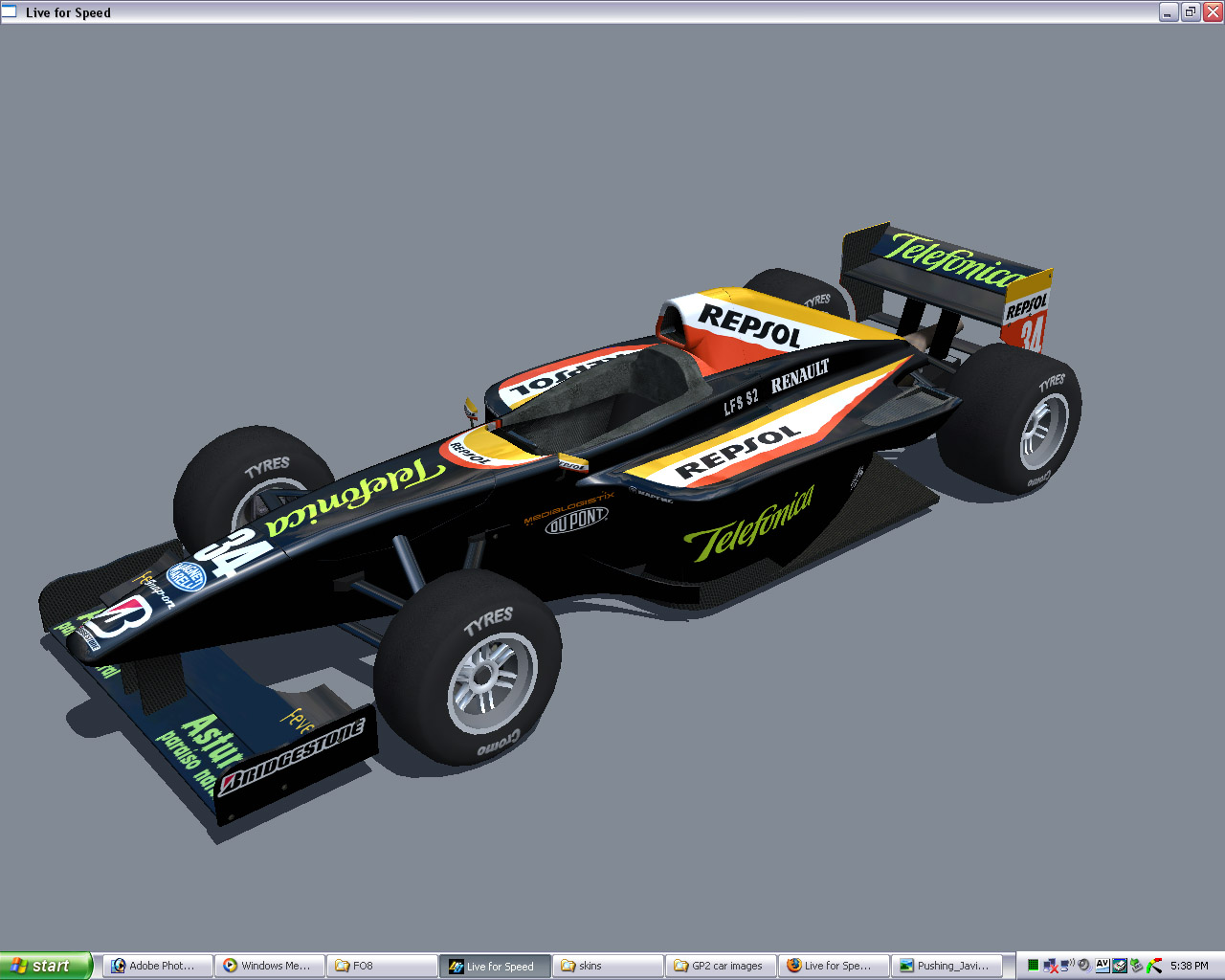Minimize the Live for Speed window

[1169, 11]
